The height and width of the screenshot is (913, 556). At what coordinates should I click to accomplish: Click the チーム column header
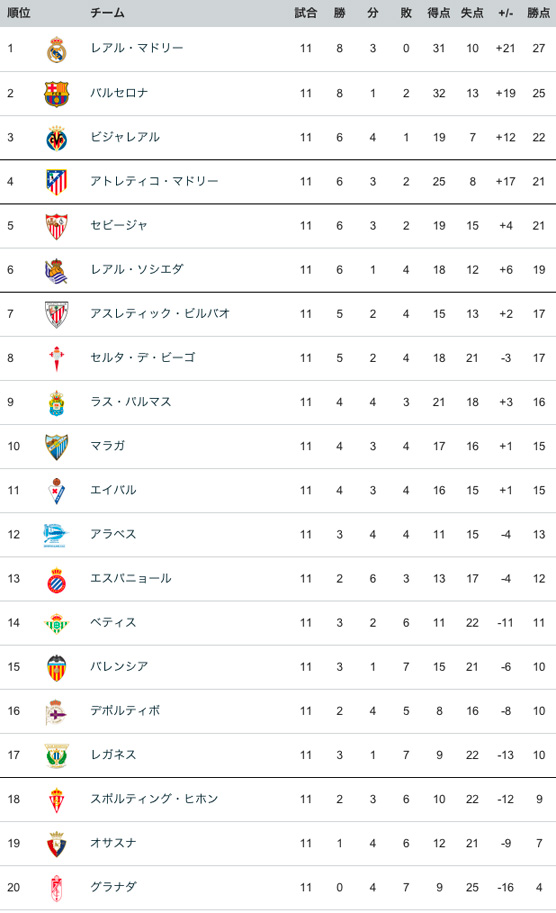point(108,13)
